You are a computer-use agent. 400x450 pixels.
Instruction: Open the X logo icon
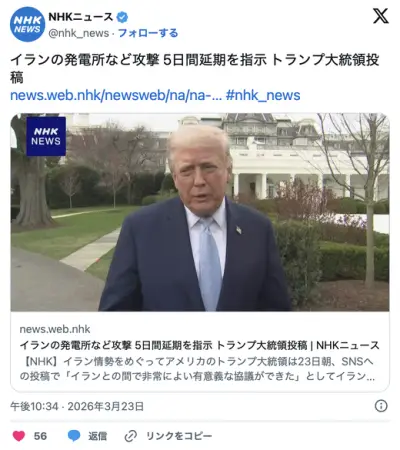pyautogui.click(x=381, y=16)
